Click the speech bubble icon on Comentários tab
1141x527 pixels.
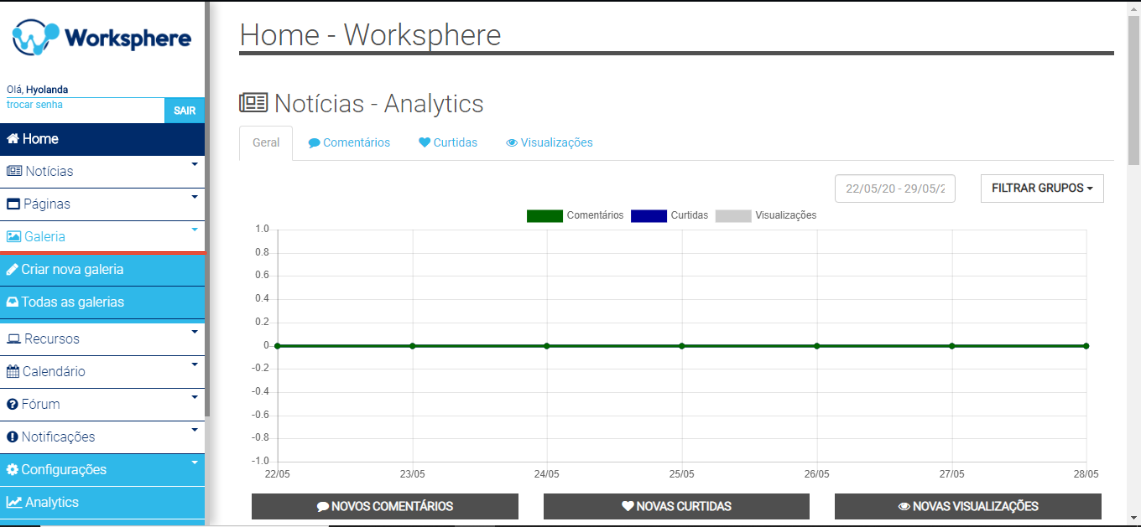tap(314, 143)
